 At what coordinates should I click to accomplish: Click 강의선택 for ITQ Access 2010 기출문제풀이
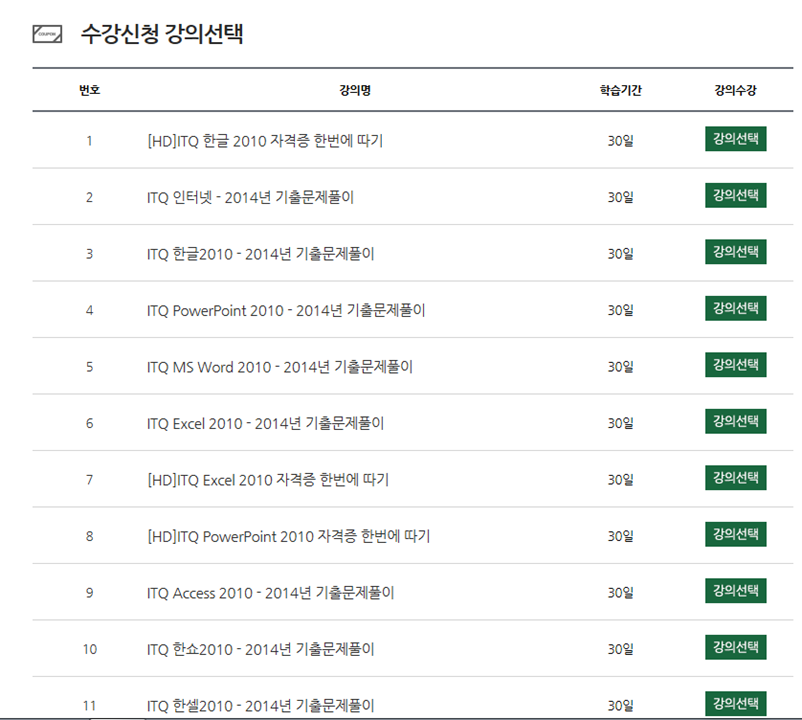tap(735, 591)
